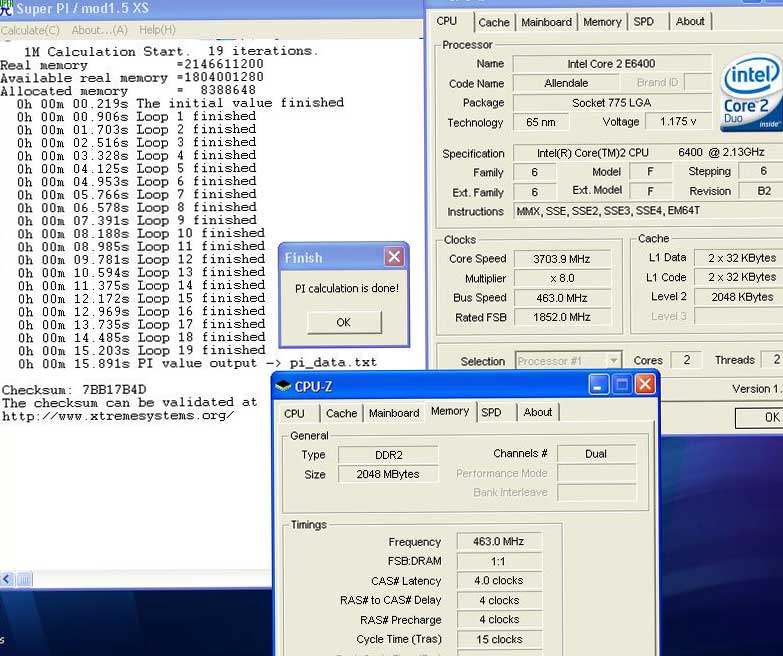Click the Rated FSB value 1852.0 MHz
Screen dimensions: 783x656
[562, 317]
